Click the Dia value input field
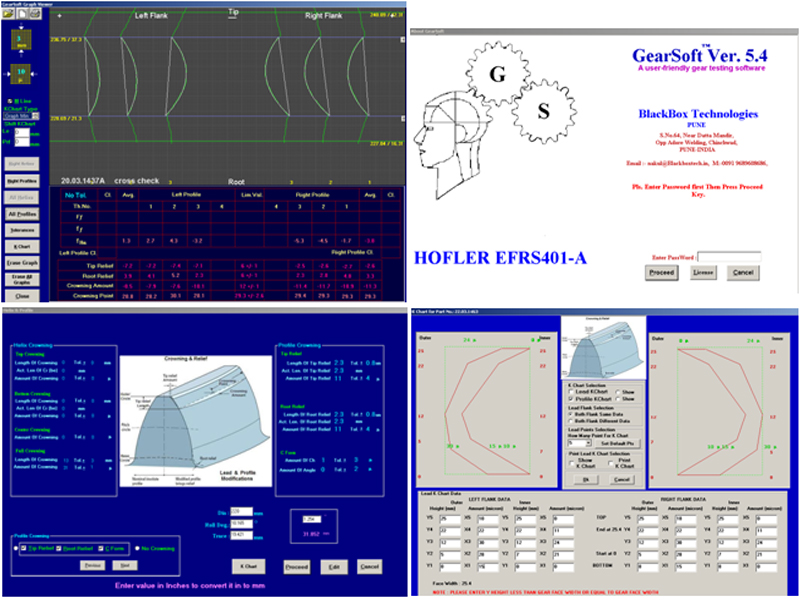Viewport: 800px width, 600px height. click(x=243, y=510)
